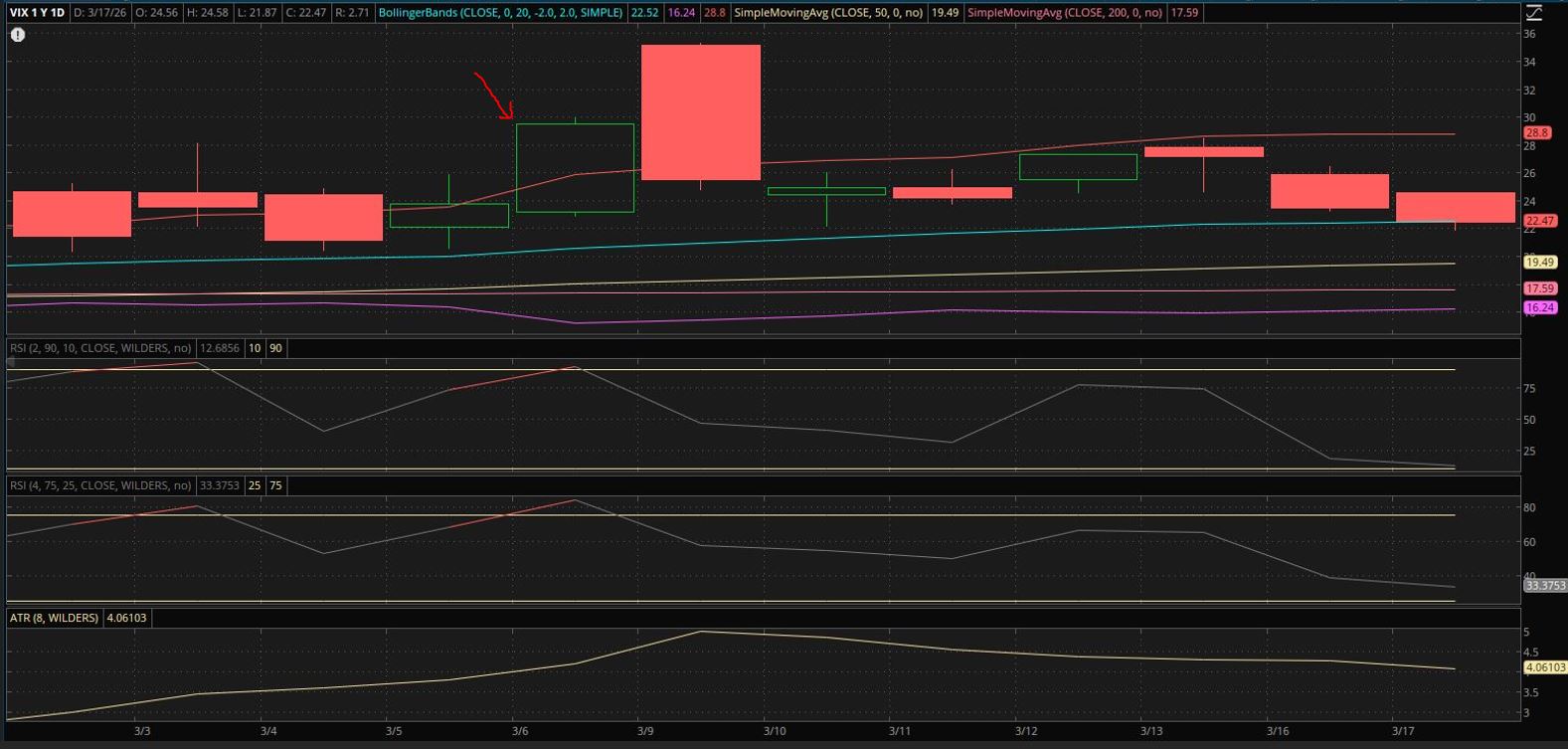Click the 16.24 lower band price bubble
Image resolution: width=1568 pixels, height=749 pixels.
click(1539, 307)
